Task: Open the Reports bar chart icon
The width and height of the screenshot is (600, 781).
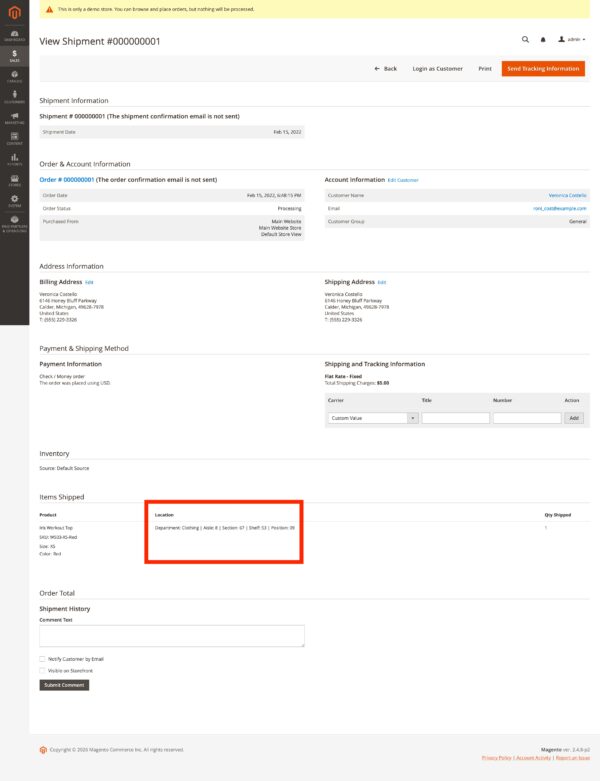Action: pos(14,159)
